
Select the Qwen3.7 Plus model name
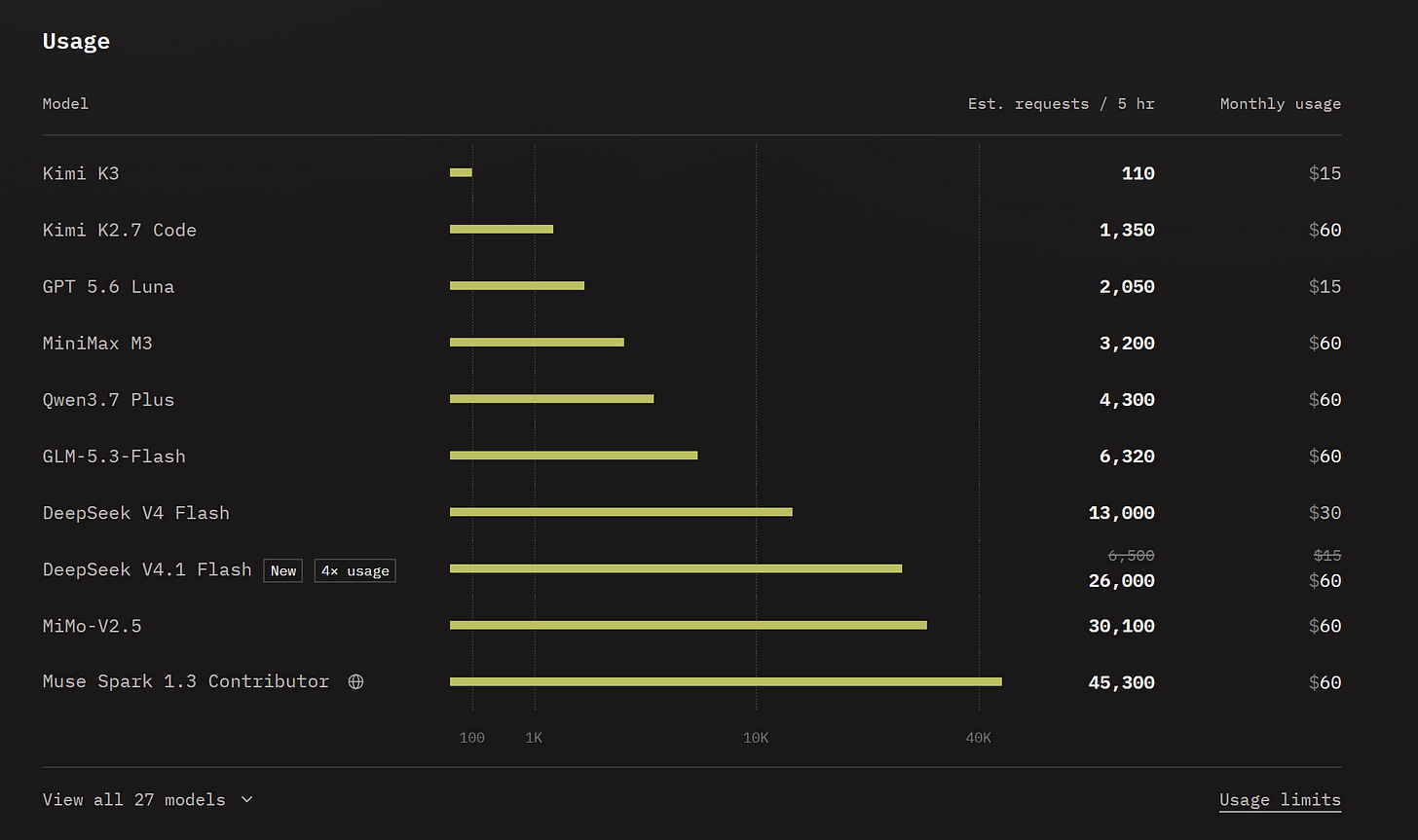tap(109, 399)
